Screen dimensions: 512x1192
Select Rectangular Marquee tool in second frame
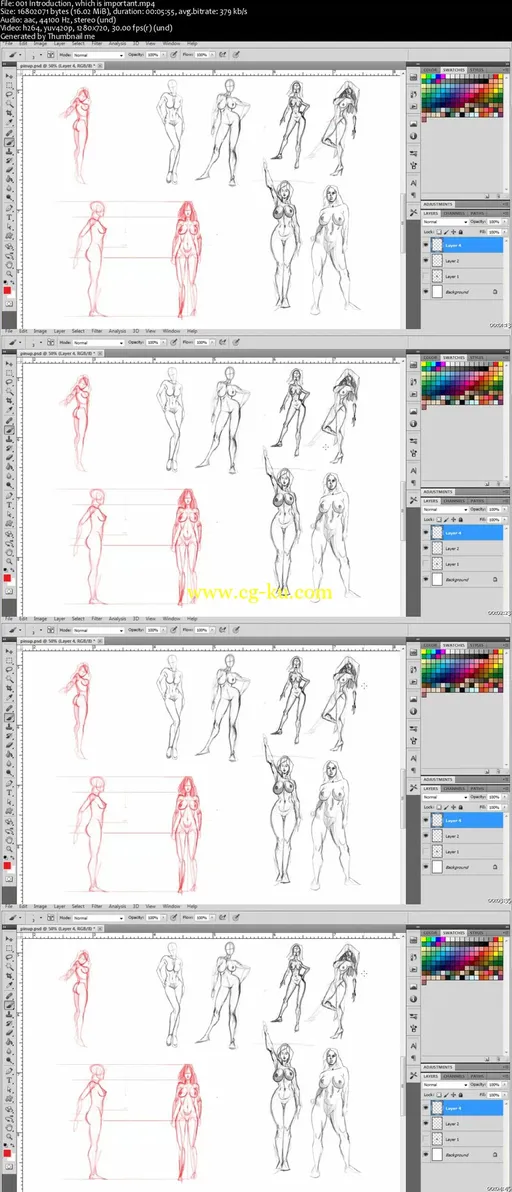coord(9,372)
